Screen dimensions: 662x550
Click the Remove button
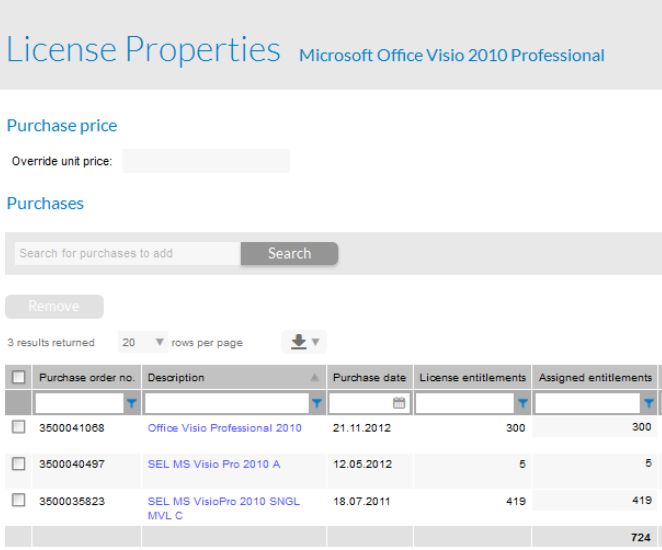pos(54,306)
